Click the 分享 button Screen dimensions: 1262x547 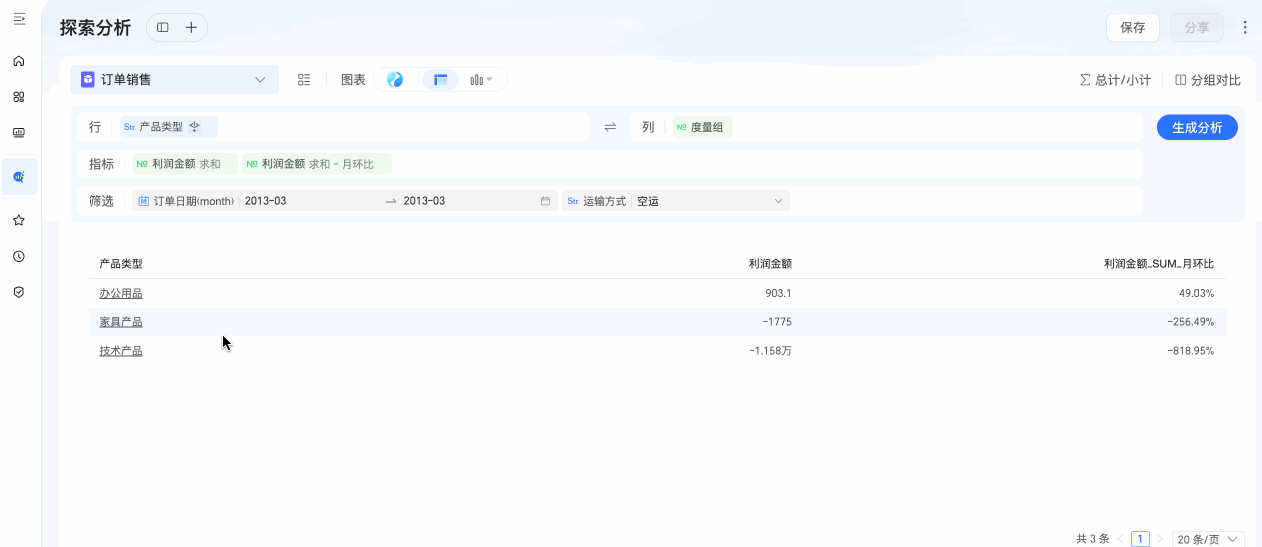click(x=1197, y=28)
